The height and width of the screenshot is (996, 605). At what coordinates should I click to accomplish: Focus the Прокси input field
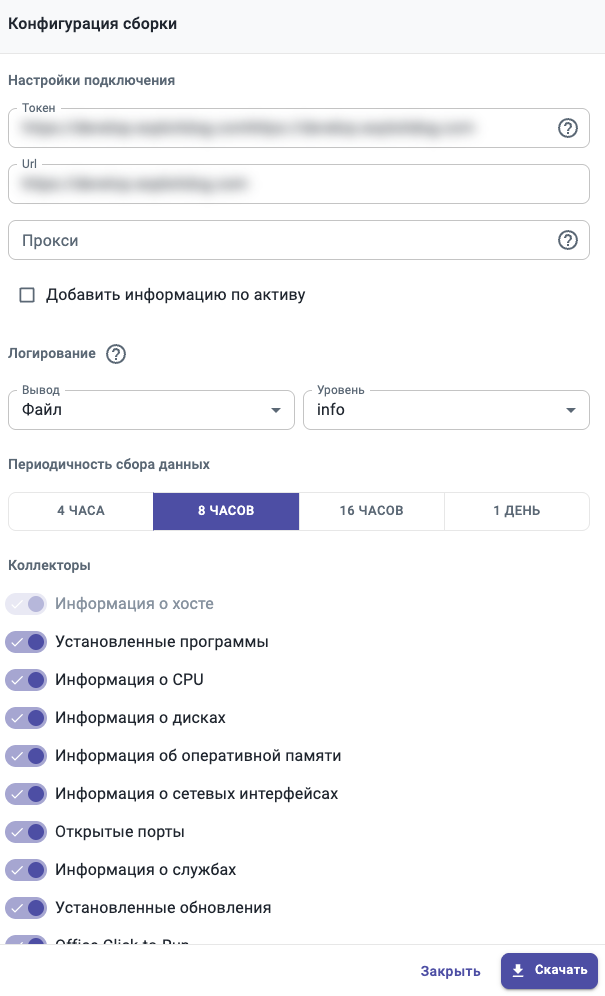pyautogui.click(x=280, y=240)
